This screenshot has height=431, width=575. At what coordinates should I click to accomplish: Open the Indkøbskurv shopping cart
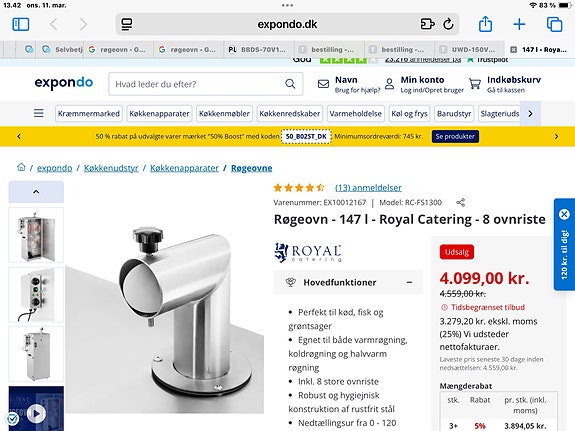(505, 84)
